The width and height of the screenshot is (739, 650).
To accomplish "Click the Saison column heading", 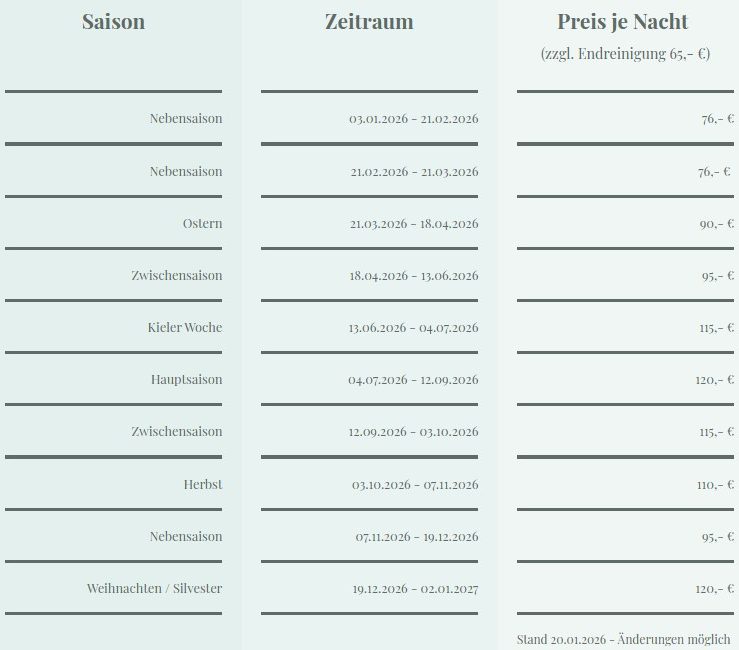I will (113, 22).
